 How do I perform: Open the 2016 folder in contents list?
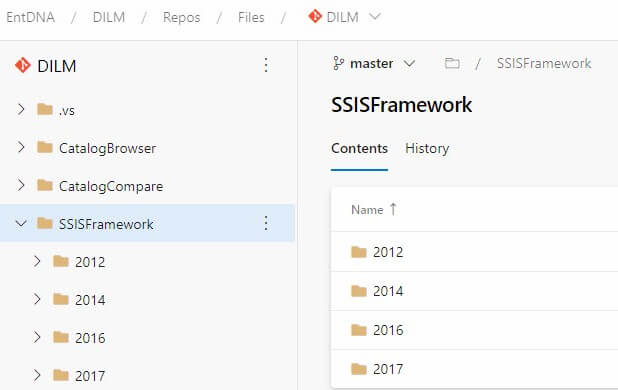(388, 330)
